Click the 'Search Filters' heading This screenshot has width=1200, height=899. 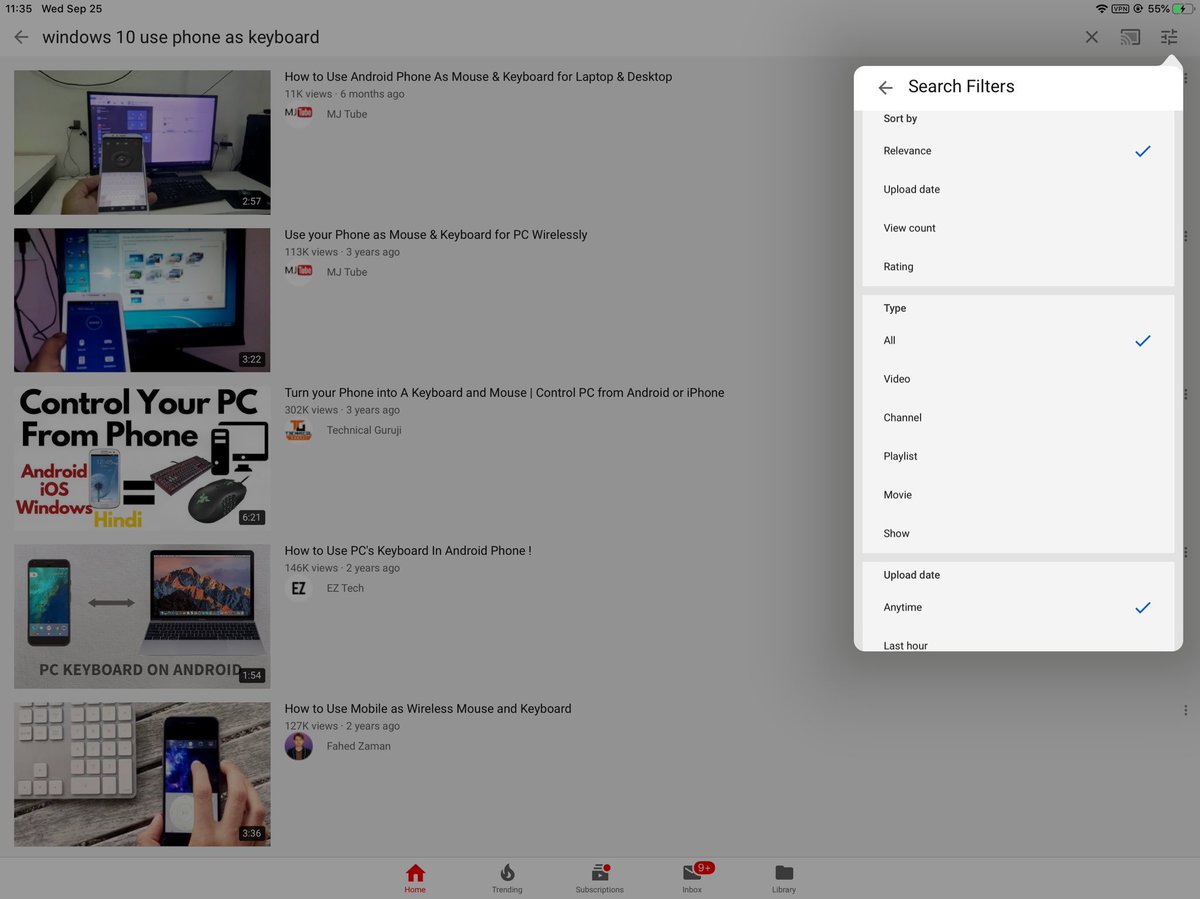pyautogui.click(x=961, y=87)
